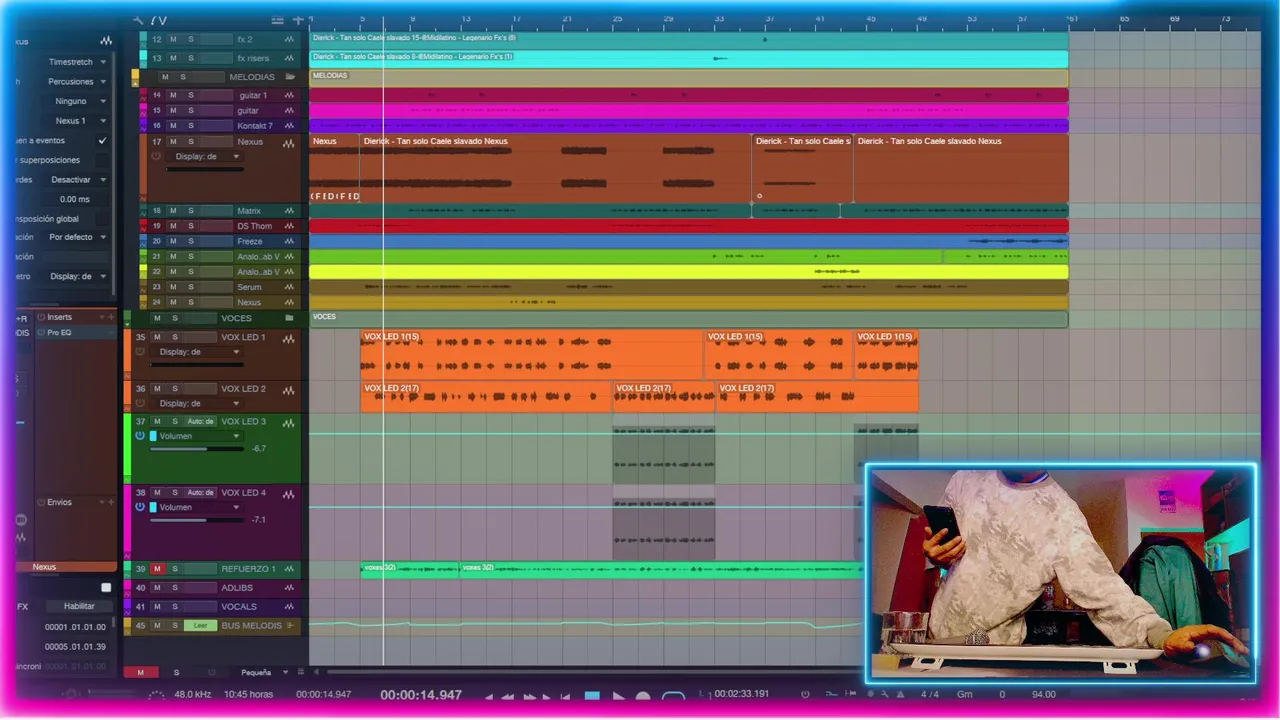Viewport: 1280px width, 720px height.
Task: Open the track list wrench options icon
Action: [138, 20]
